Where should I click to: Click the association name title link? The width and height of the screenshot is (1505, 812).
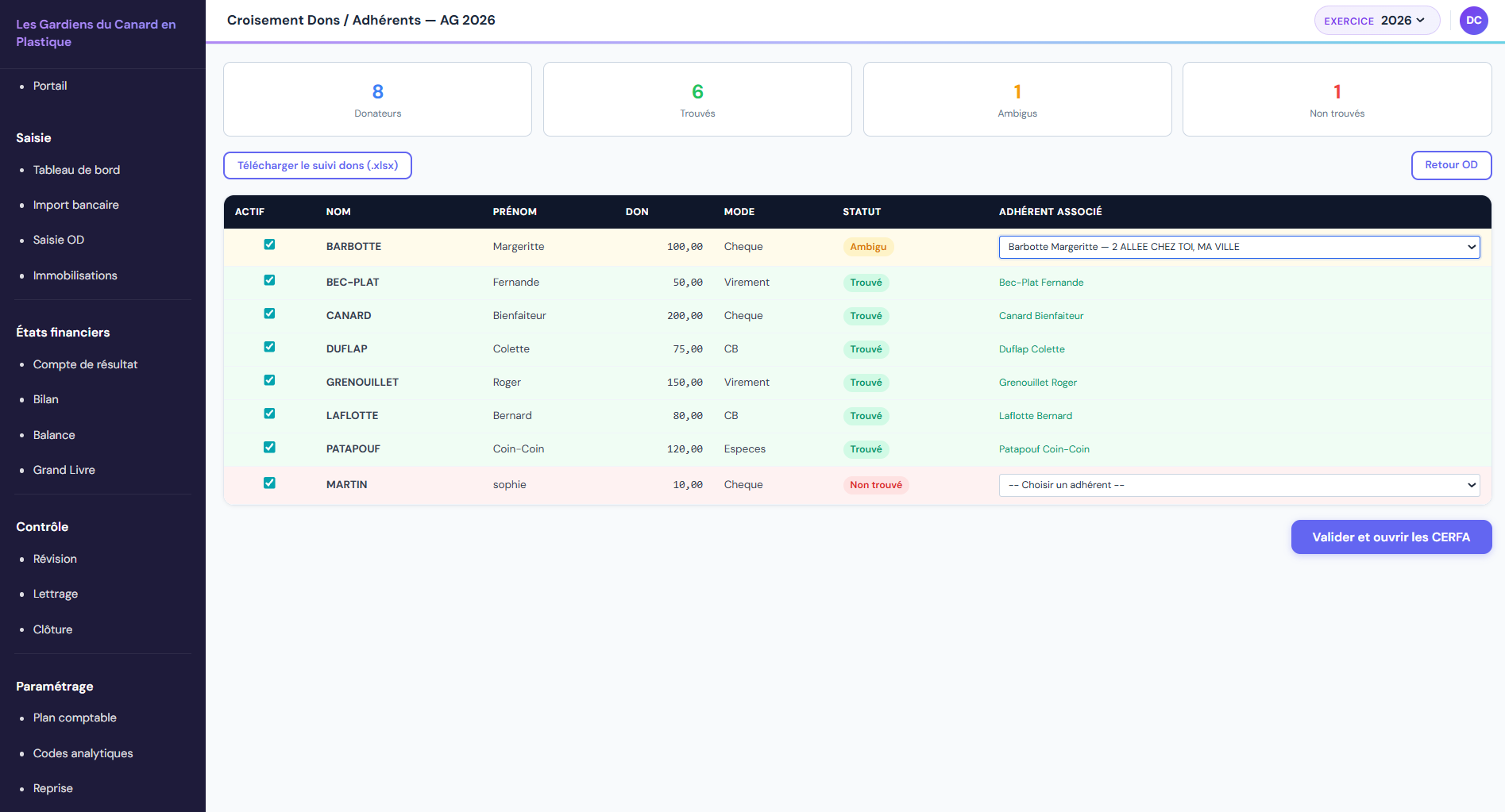(x=95, y=33)
